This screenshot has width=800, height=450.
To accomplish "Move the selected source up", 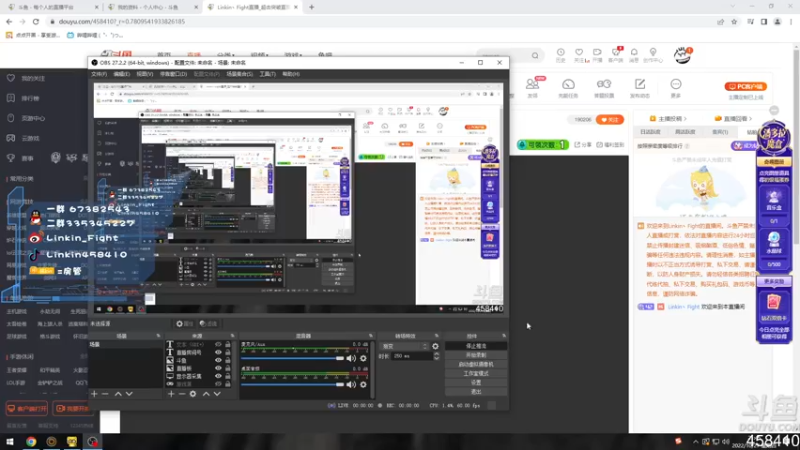I will pyautogui.click(x=206, y=394).
